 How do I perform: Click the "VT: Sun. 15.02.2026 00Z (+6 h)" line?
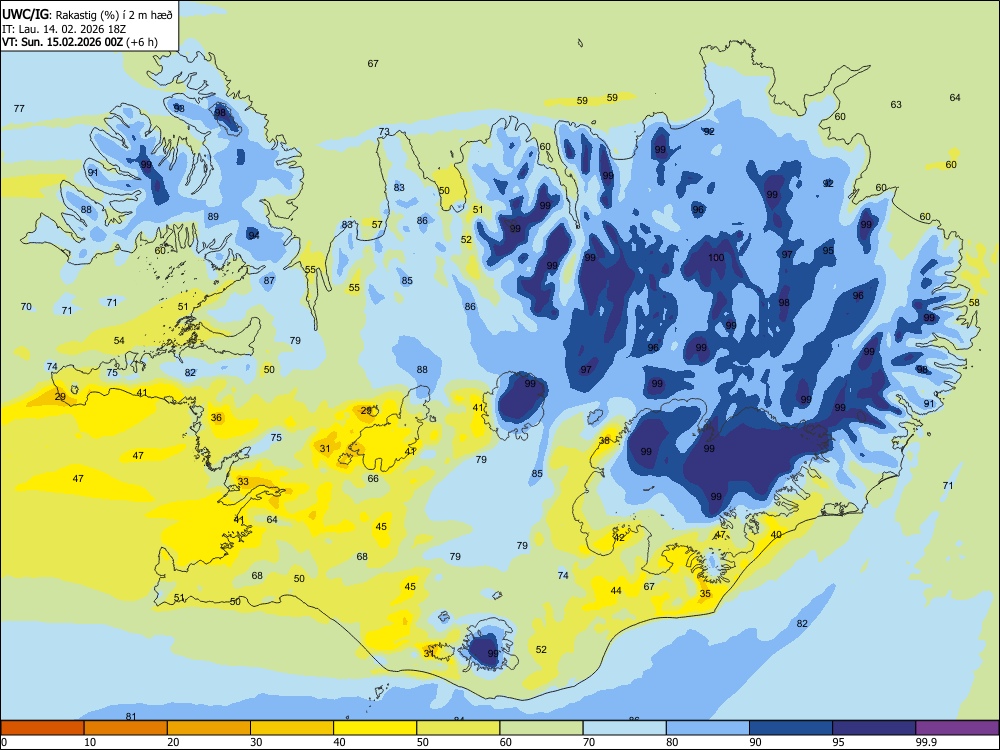[80, 42]
